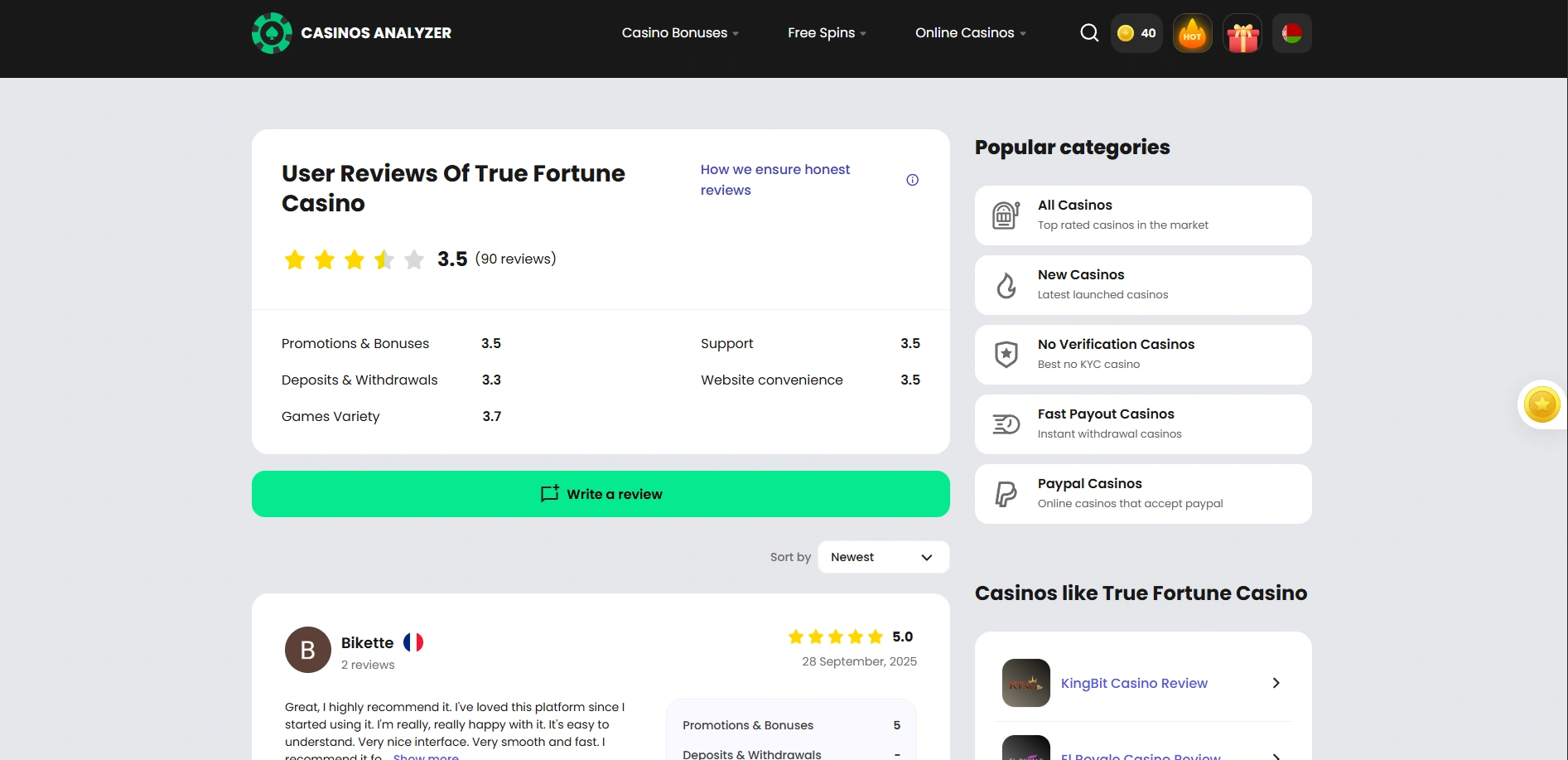Select the All Casinos category title

1075,205
